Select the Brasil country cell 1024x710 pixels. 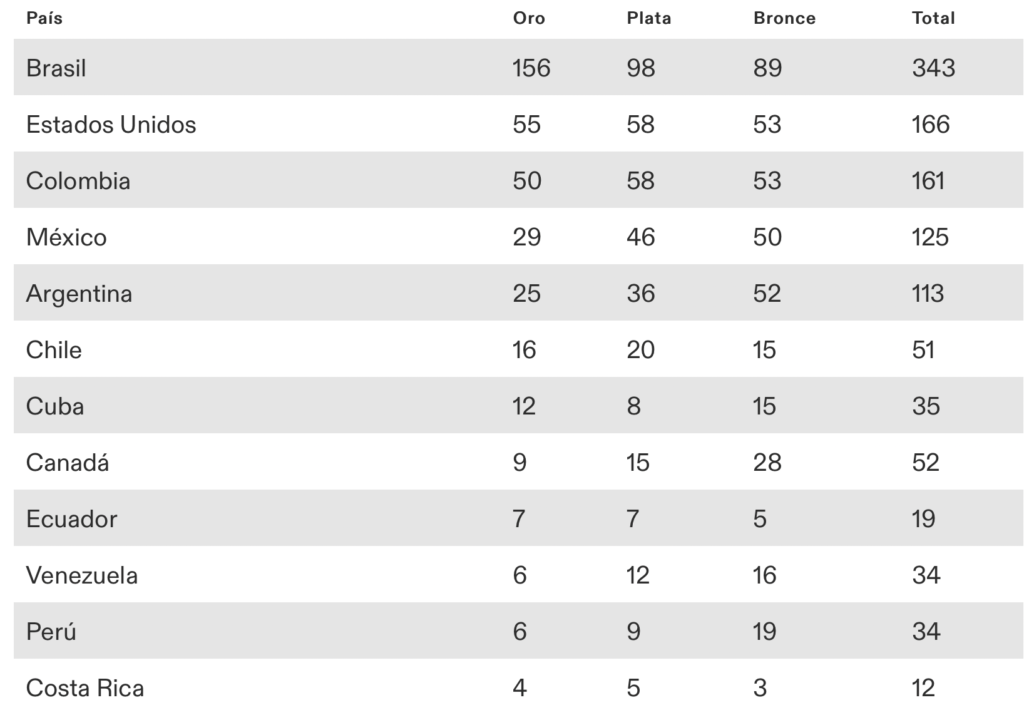click(56, 68)
